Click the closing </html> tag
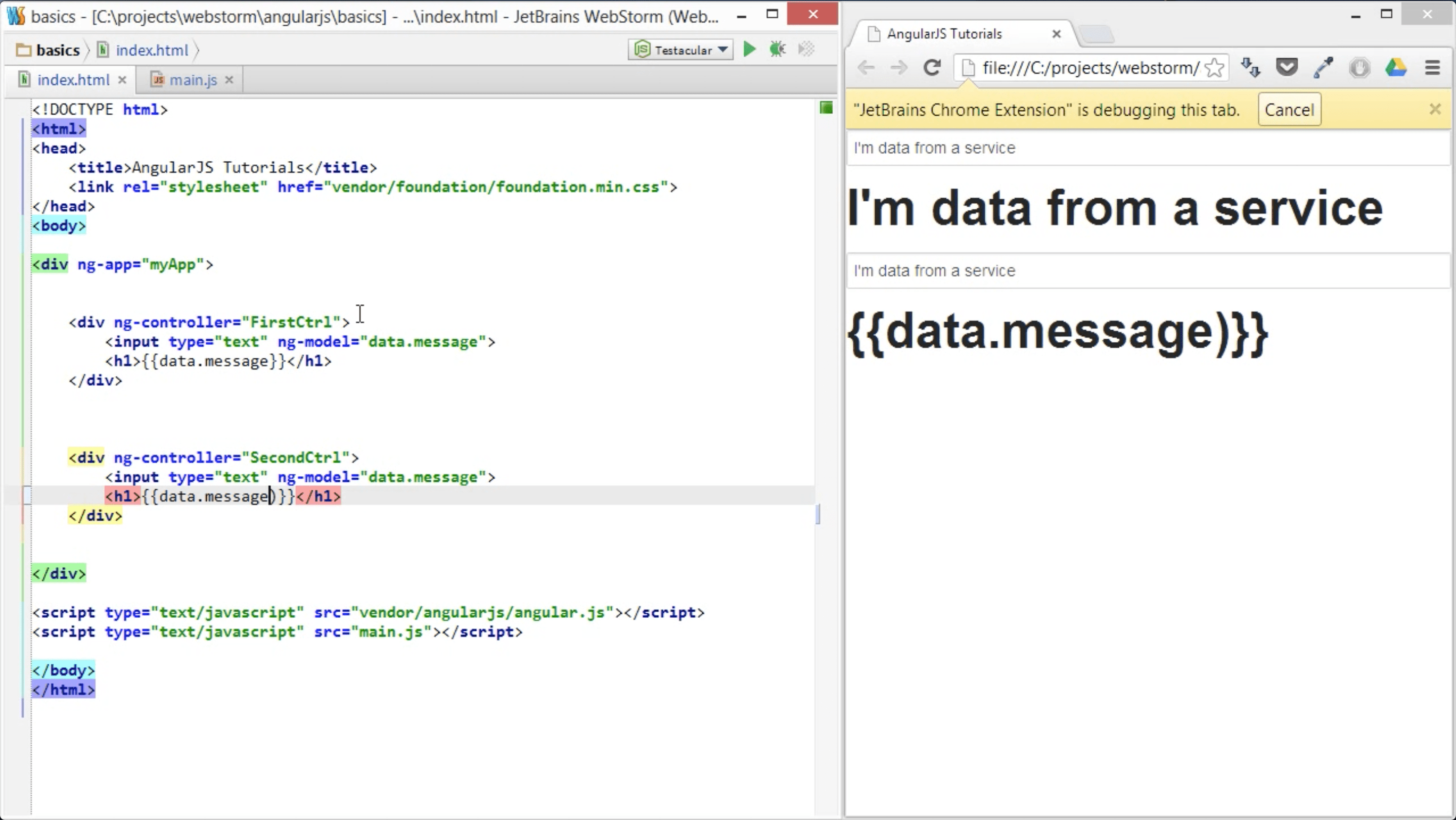This screenshot has height=820, width=1456. pyautogui.click(x=63, y=690)
